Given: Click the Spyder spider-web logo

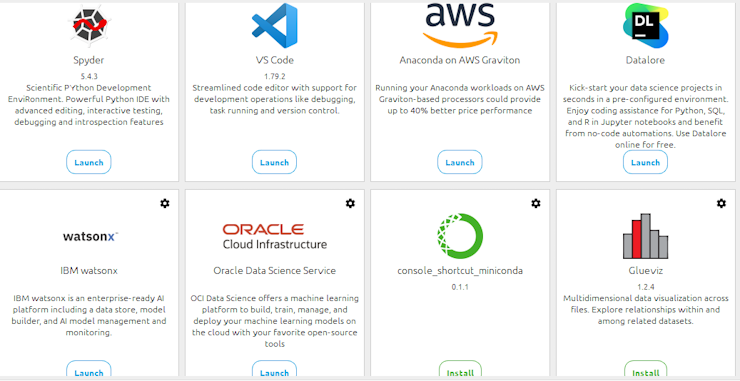Looking at the screenshot, I should [x=89, y=26].
